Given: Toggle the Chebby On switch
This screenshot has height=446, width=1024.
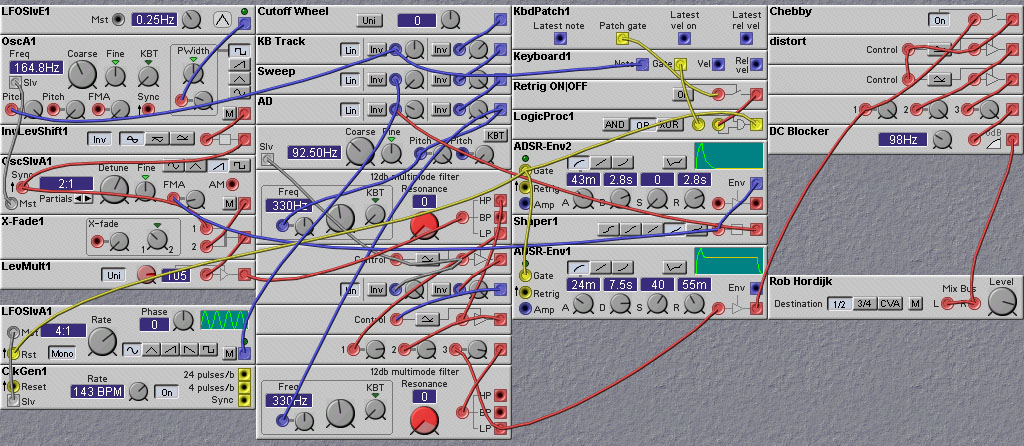Looking at the screenshot, I should click(939, 19).
